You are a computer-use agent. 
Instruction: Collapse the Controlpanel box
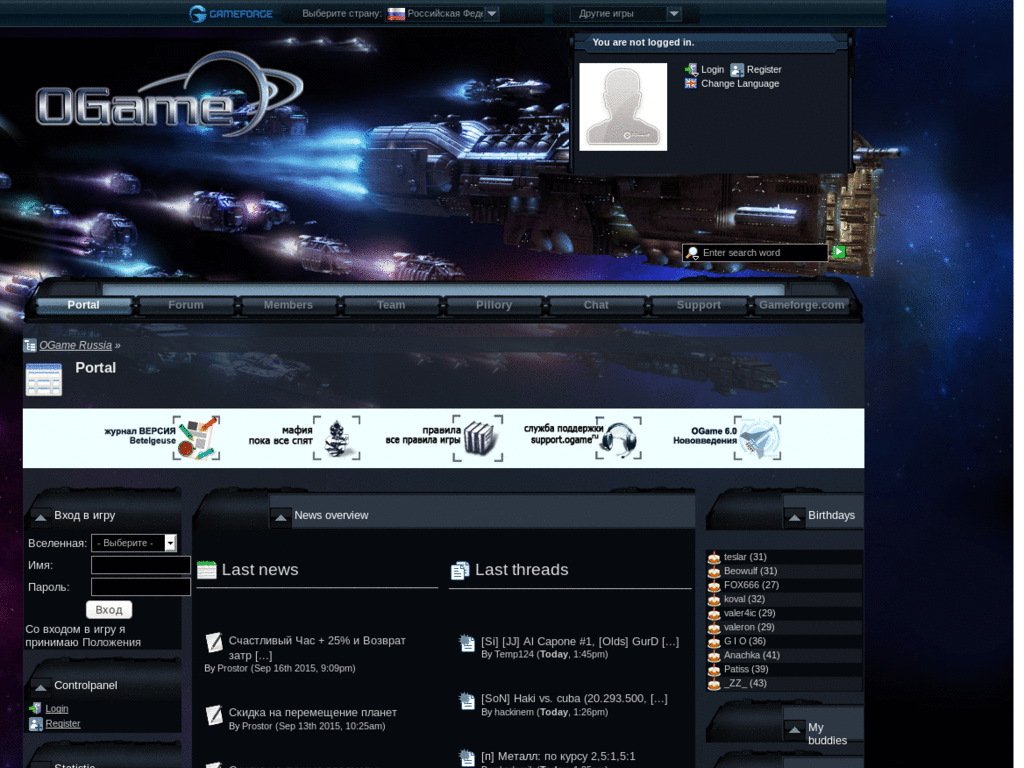[x=40, y=687]
